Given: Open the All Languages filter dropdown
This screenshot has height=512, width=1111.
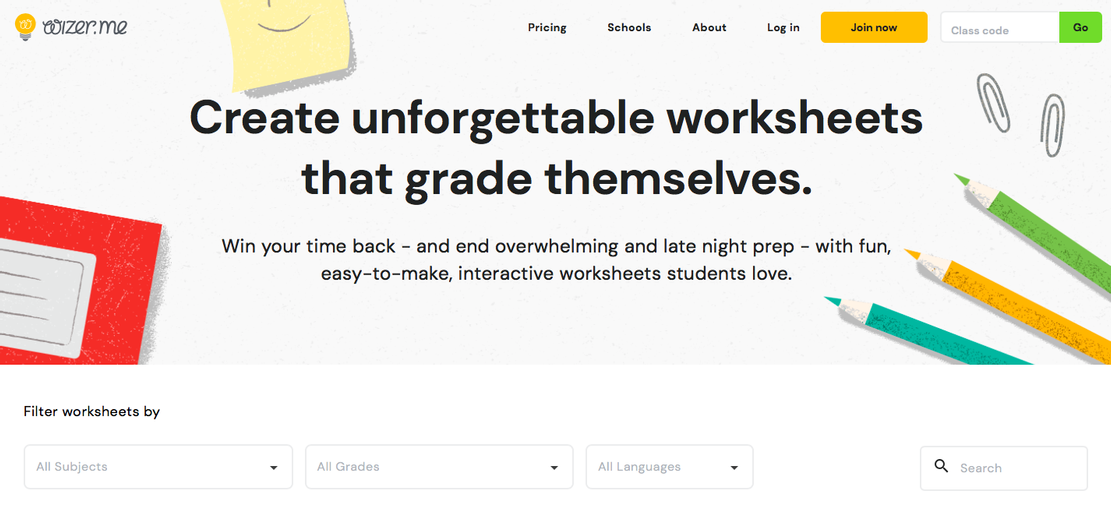Looking at the screenshot, I should 670,467.
